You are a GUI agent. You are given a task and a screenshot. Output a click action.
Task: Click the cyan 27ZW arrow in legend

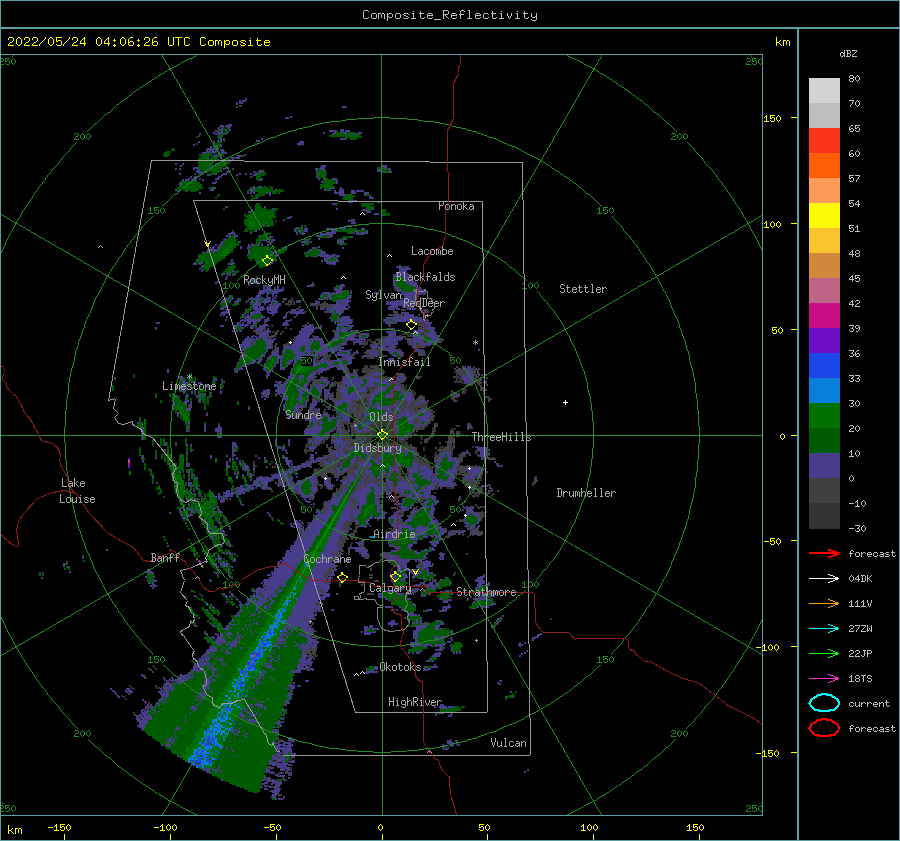point(824,629)
